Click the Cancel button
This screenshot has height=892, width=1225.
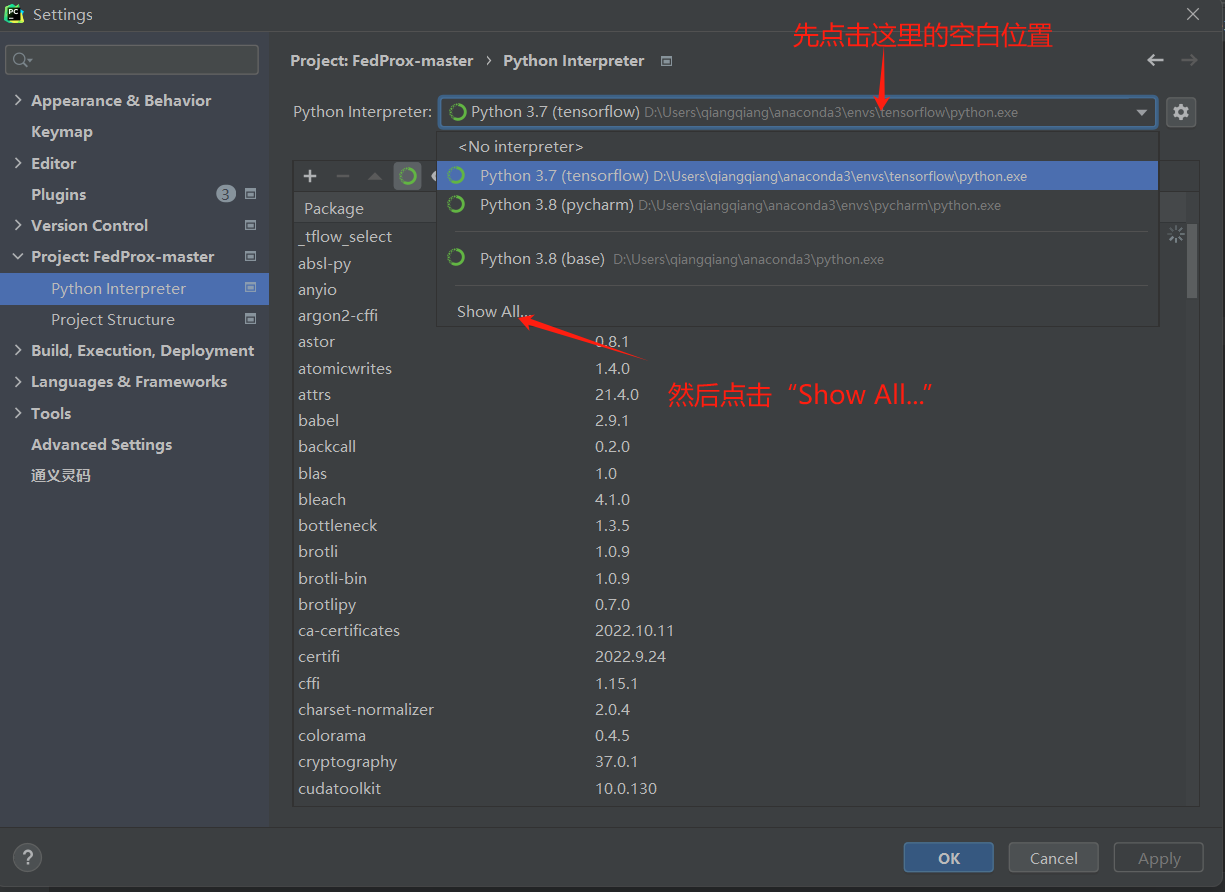(x=1054, y=858)
